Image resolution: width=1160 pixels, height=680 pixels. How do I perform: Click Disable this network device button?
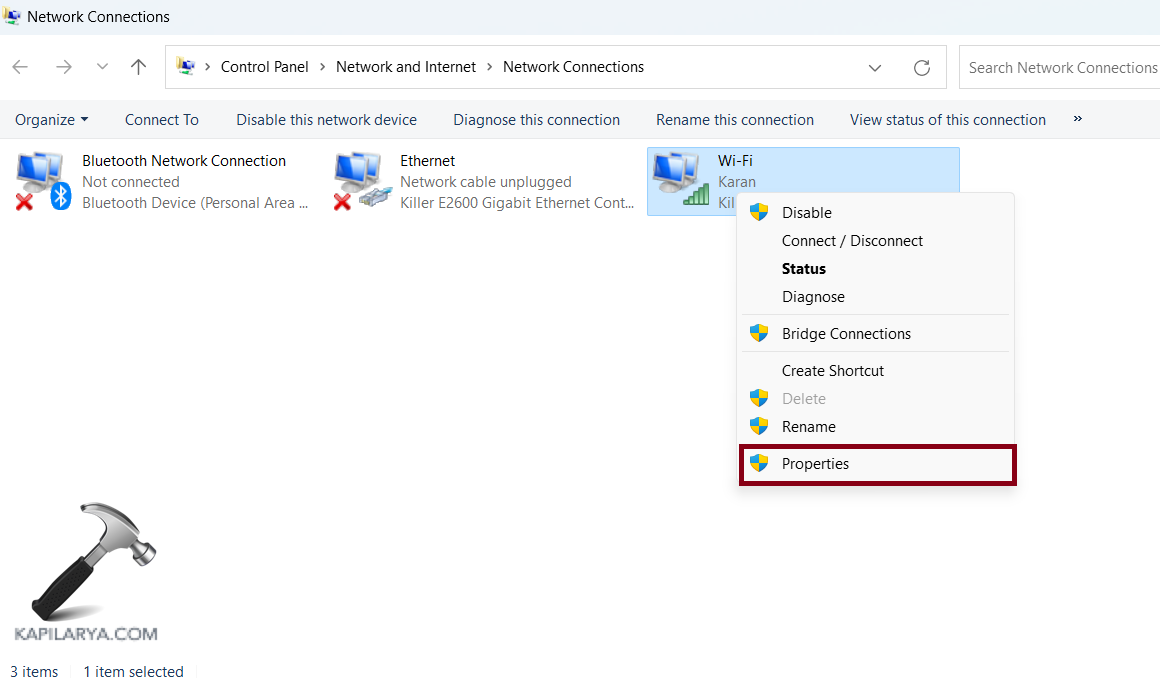pyautogui.click(x=326, y=120)
